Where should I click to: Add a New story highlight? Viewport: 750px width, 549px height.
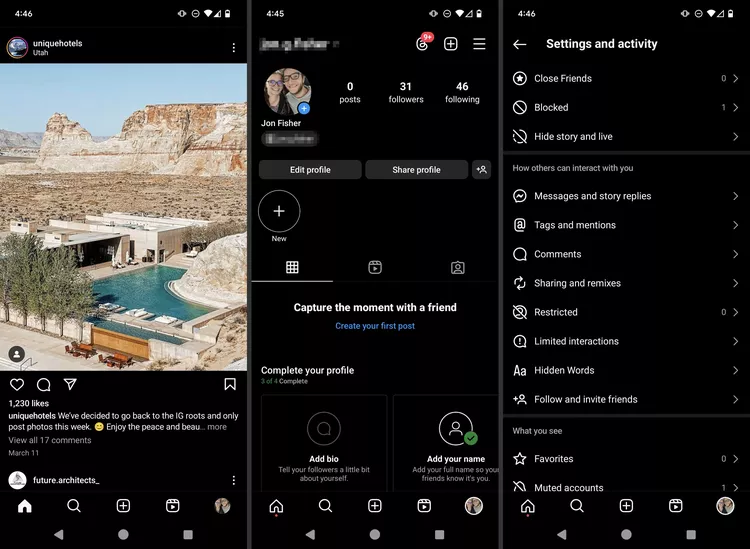click(x=279, y=212)
